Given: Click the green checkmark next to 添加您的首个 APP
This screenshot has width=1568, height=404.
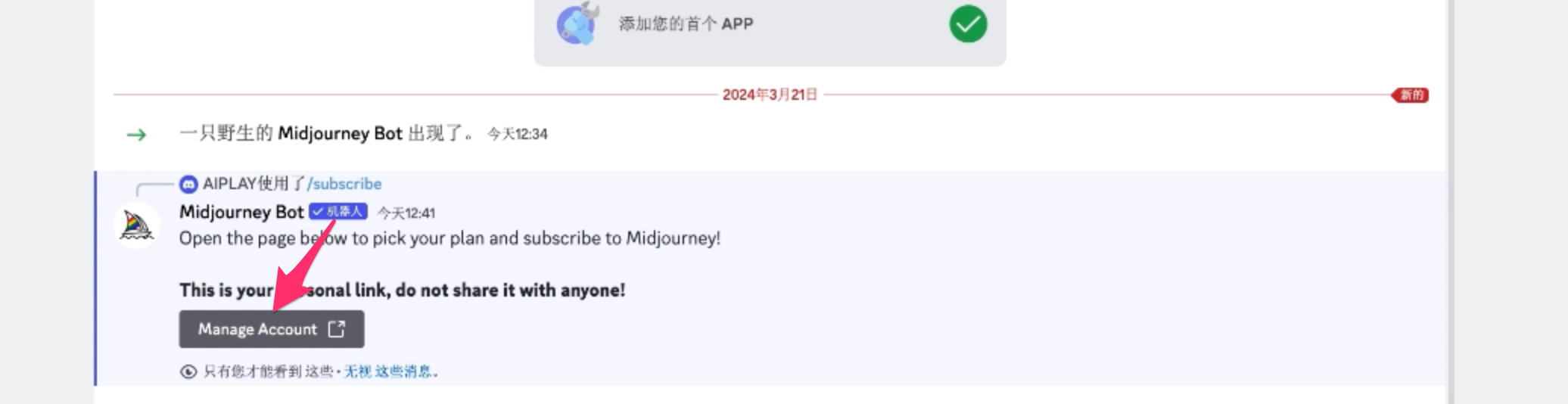Looking at the screenshot, I should [968, 24].
